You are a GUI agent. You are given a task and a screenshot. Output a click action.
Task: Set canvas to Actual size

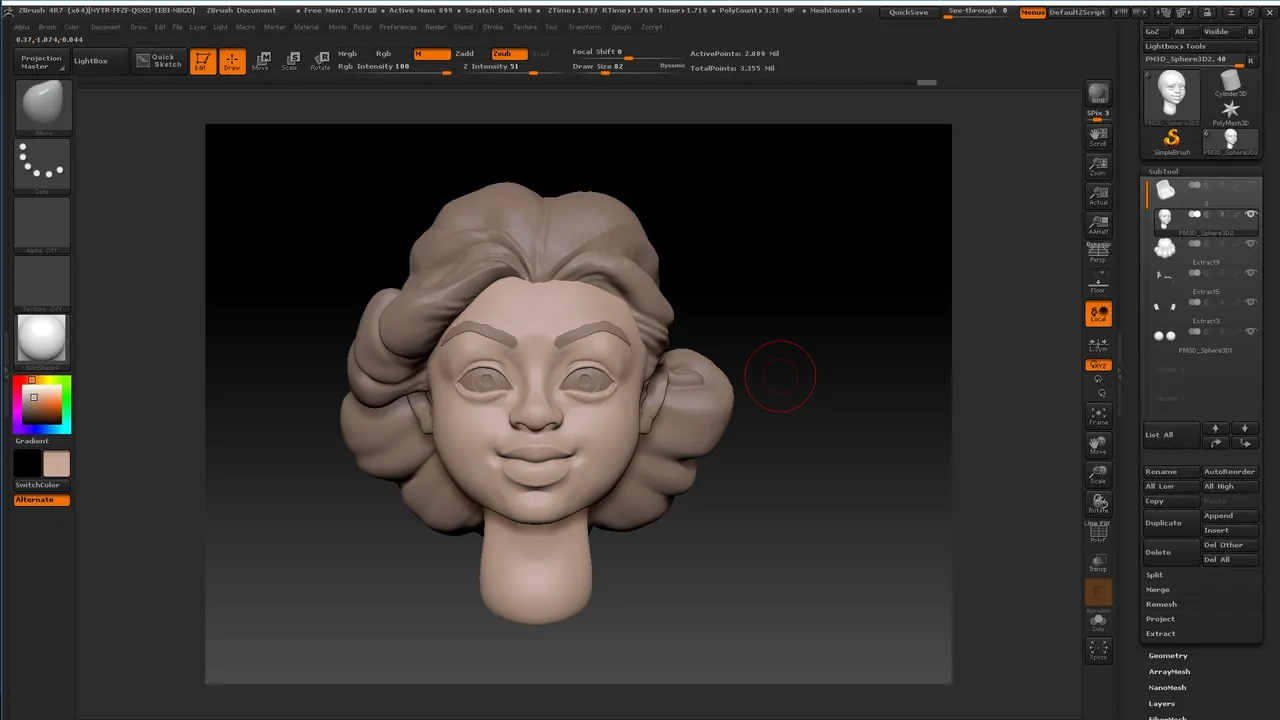(x=1098, y=195)
